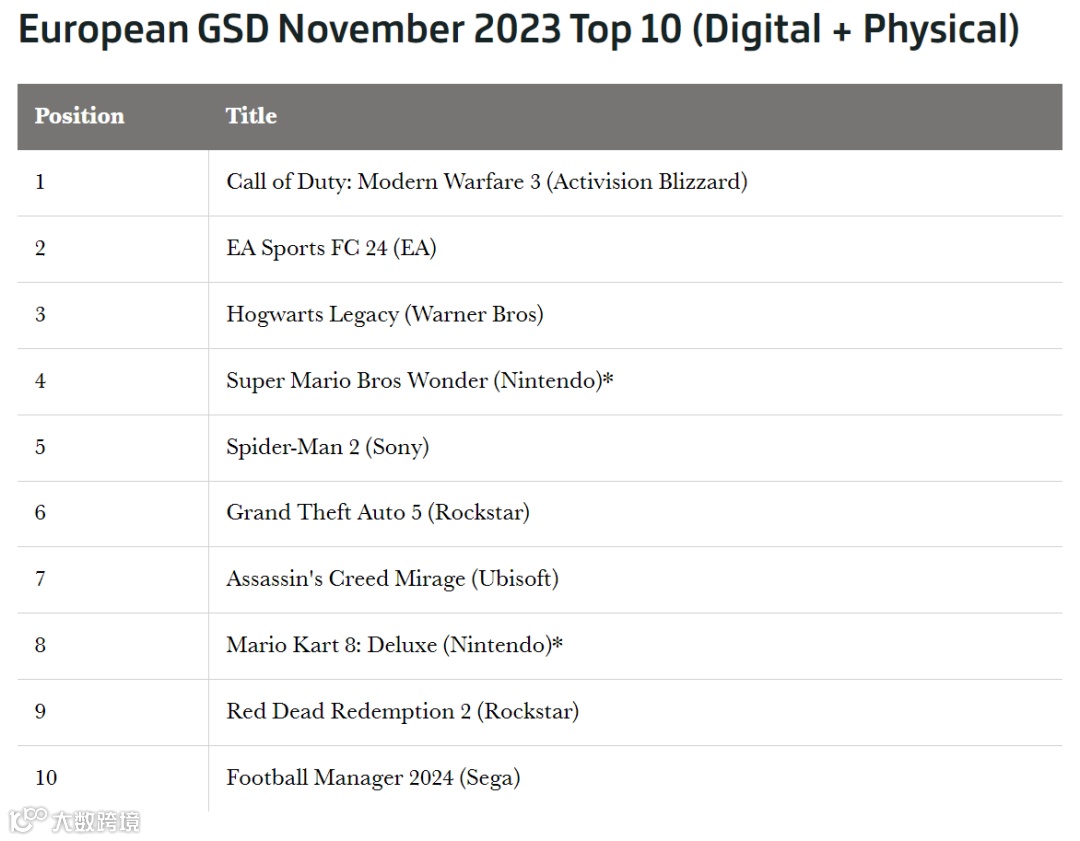Viewport: 1080px width, 841px height.
Task: Click the asterisk after Super Mario Bros Wonder
Action: point(608,377)
